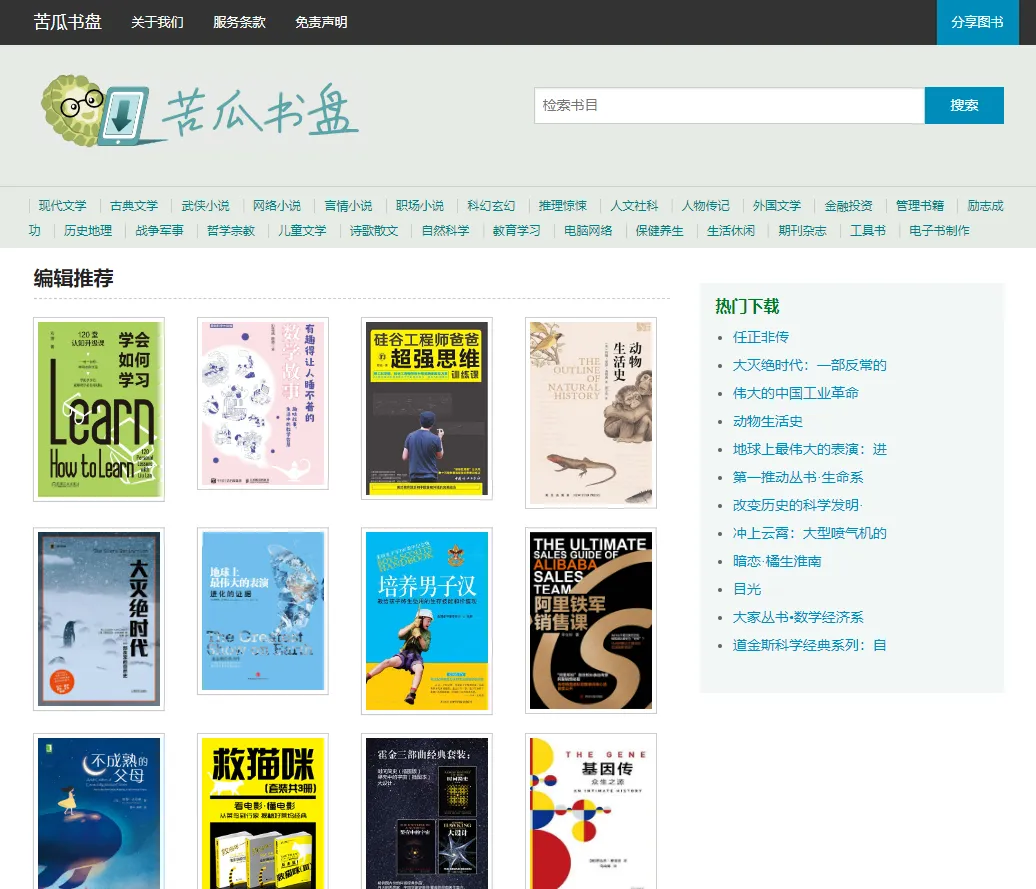1036x889 pixels.
Task: Open 地球上最伟大的表演 link in hot downloads
Action: coord(809,449)
